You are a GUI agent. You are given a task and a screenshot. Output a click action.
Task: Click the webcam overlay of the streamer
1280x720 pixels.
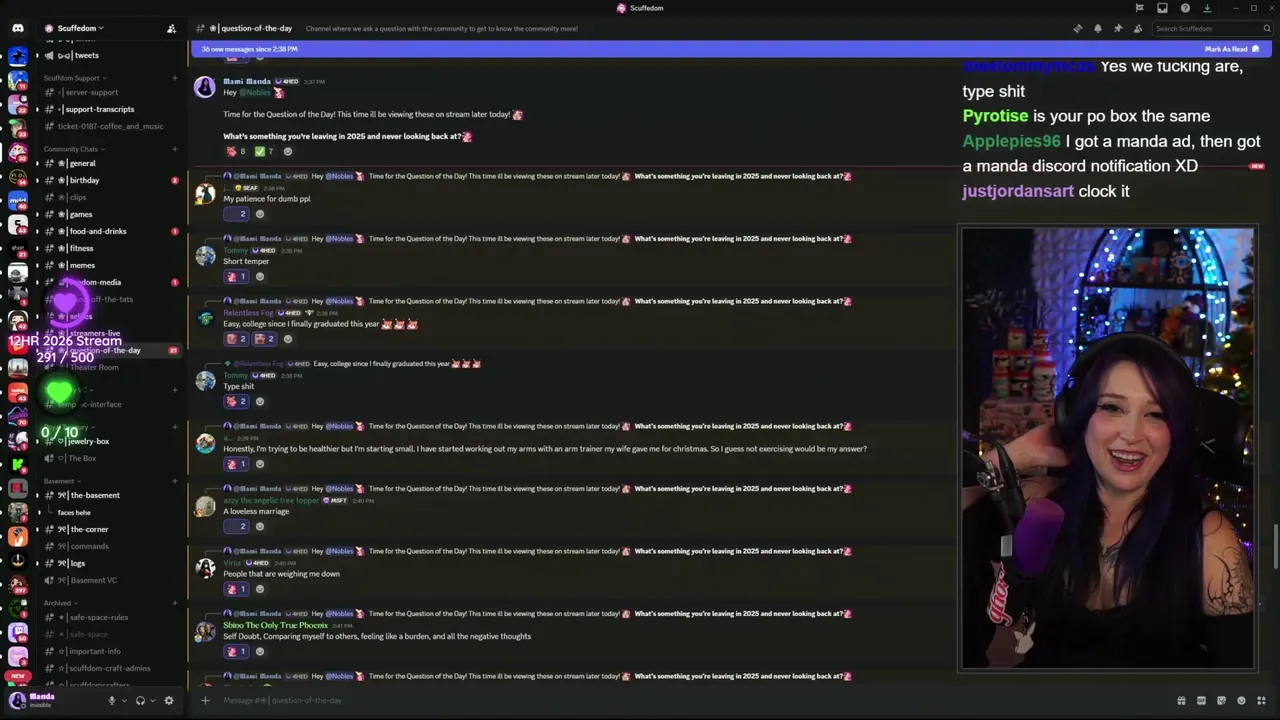(x=1106, y=448)
